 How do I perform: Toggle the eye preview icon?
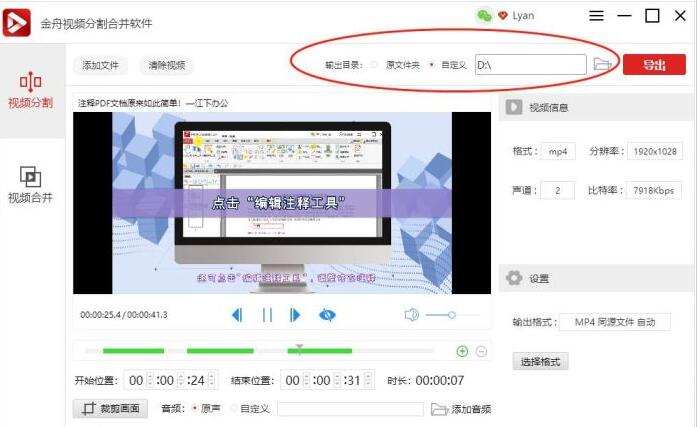pyautogui.click(x=327, y=315)
